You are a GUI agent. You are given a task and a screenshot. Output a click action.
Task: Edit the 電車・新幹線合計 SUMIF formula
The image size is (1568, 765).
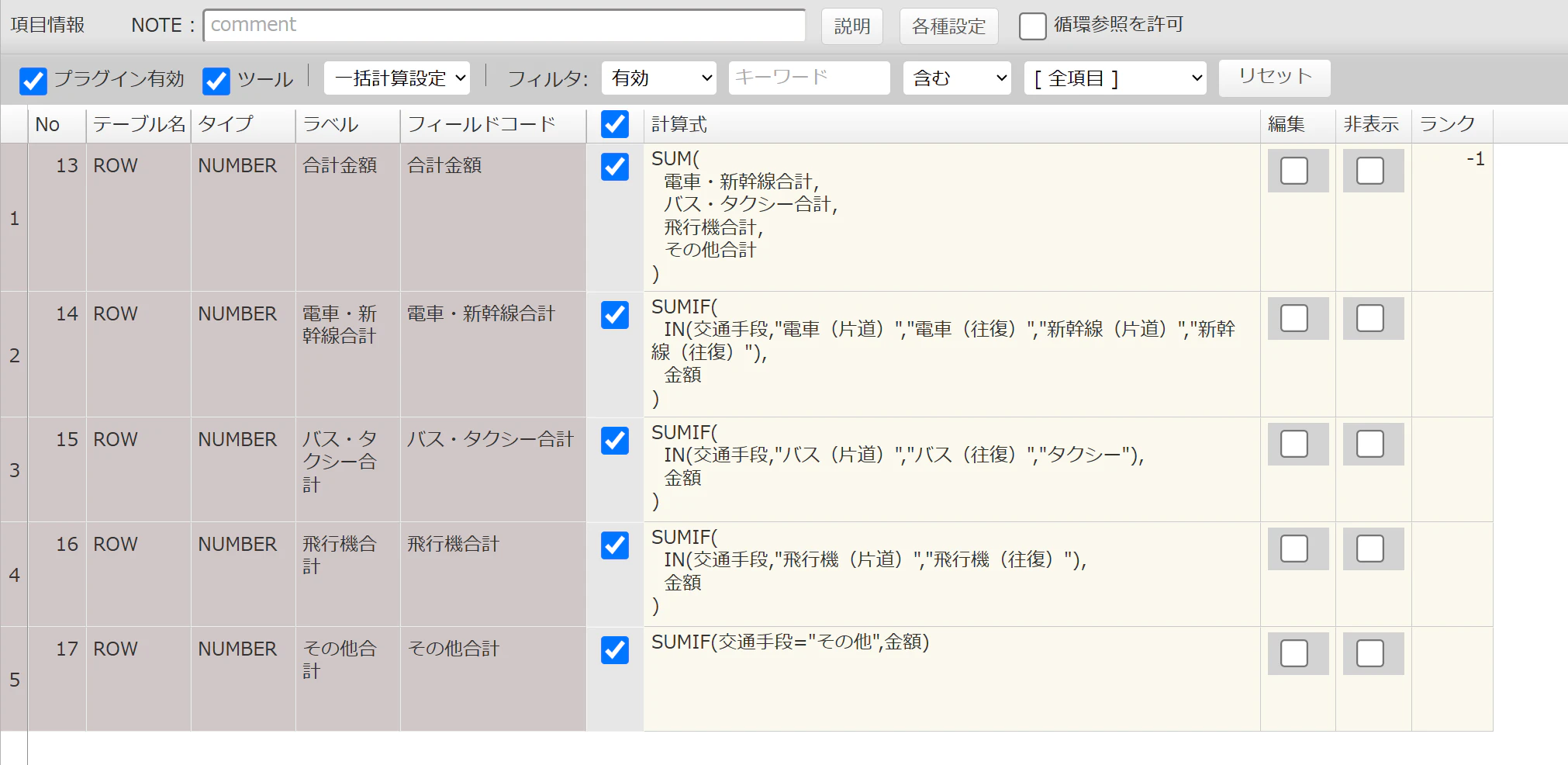click(x=952, y=355)
